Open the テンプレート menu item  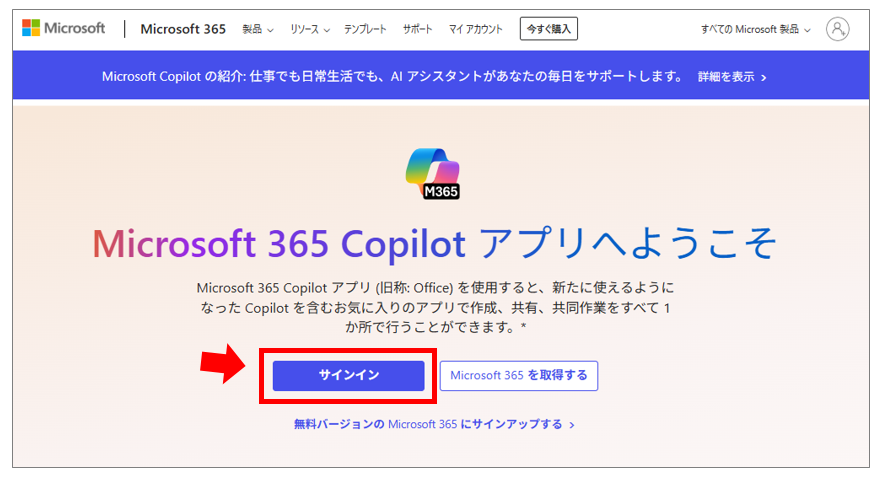[x=365, y=29]
